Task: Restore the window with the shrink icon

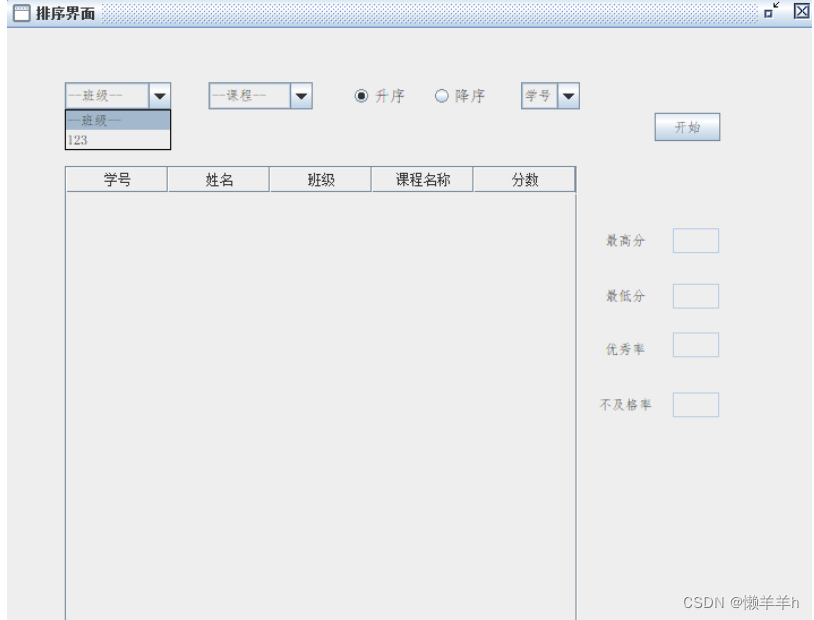Action: (772, 10)
